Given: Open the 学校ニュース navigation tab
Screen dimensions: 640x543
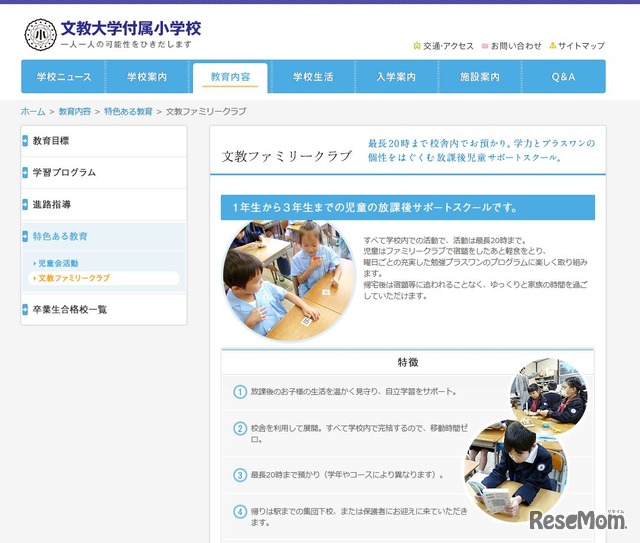Looking at the screenshot, I should tap(64, 77).
